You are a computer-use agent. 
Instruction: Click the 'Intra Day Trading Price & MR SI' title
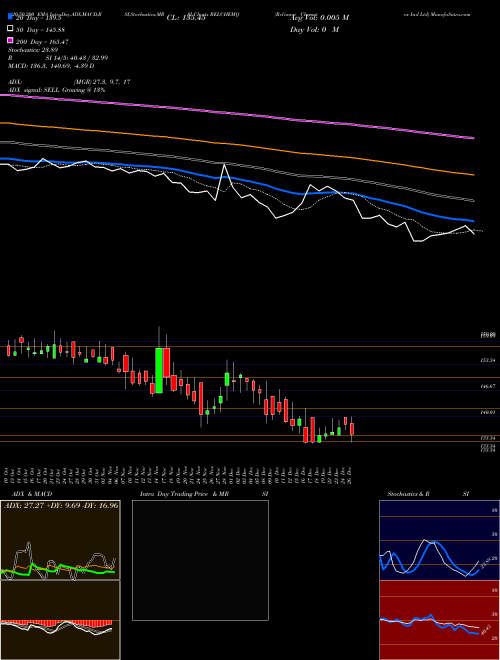204,494
